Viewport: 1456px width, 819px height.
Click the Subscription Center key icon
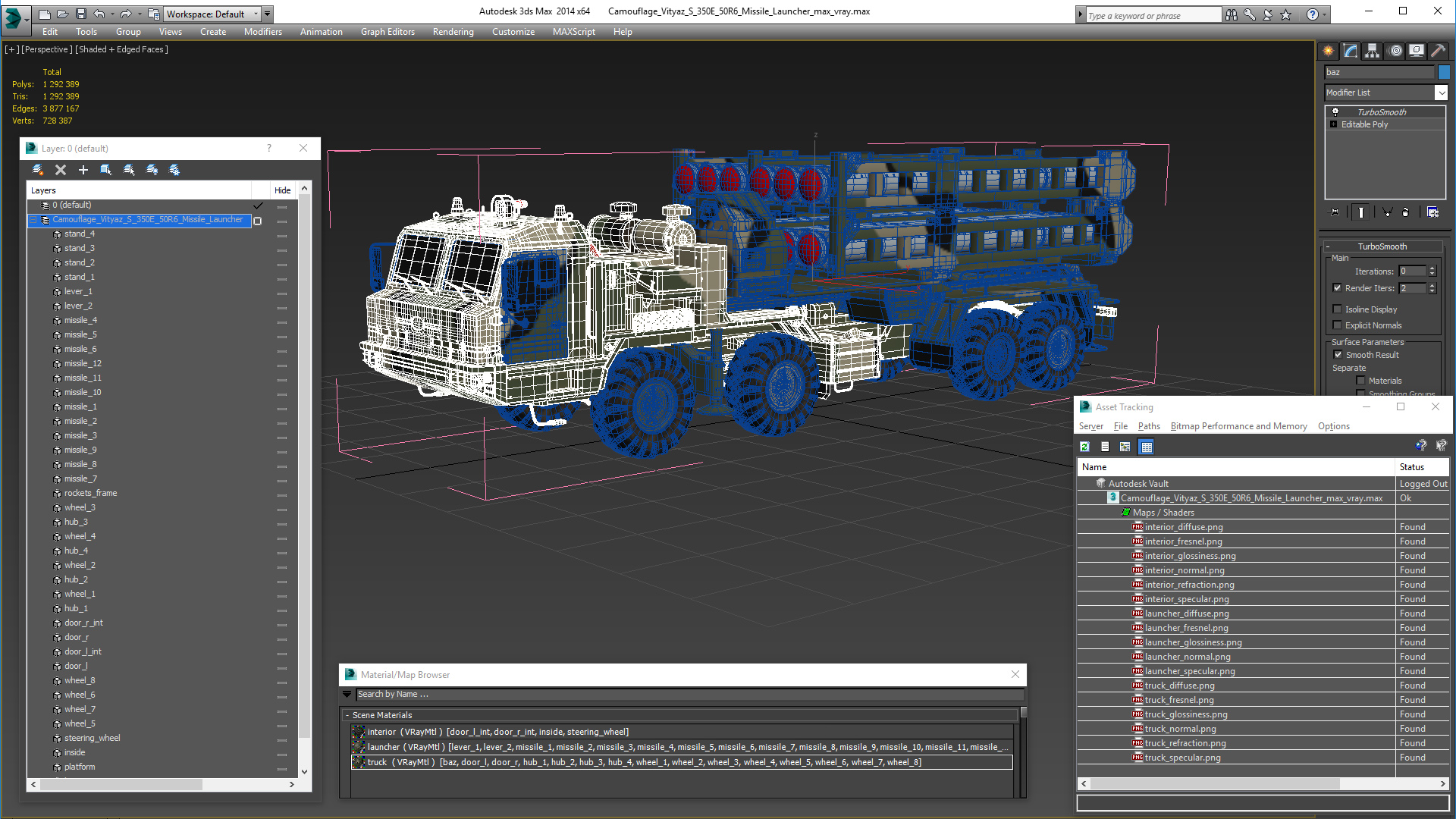click(1250, 14)
